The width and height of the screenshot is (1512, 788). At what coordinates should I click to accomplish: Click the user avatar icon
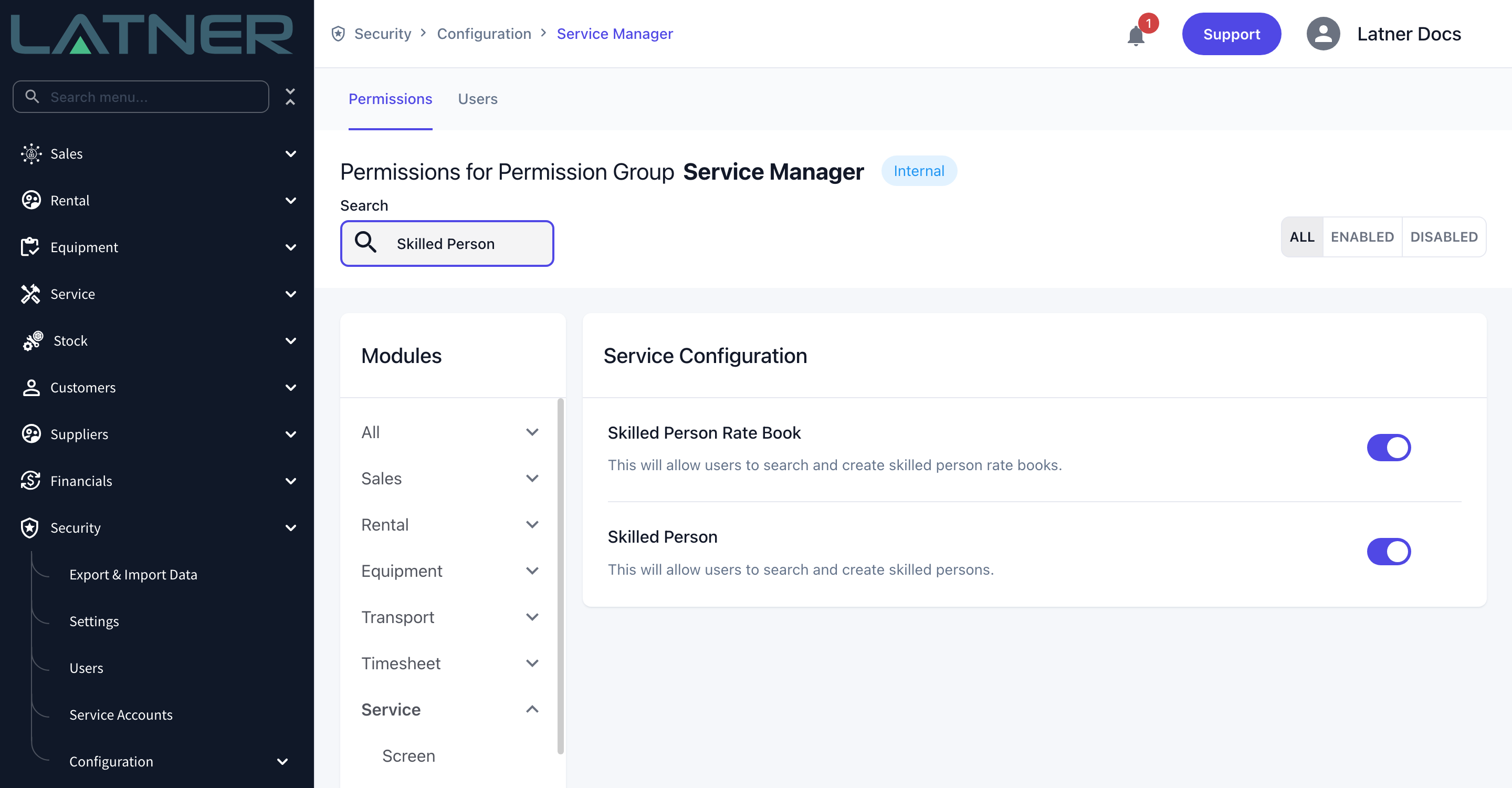[1323, 34]
